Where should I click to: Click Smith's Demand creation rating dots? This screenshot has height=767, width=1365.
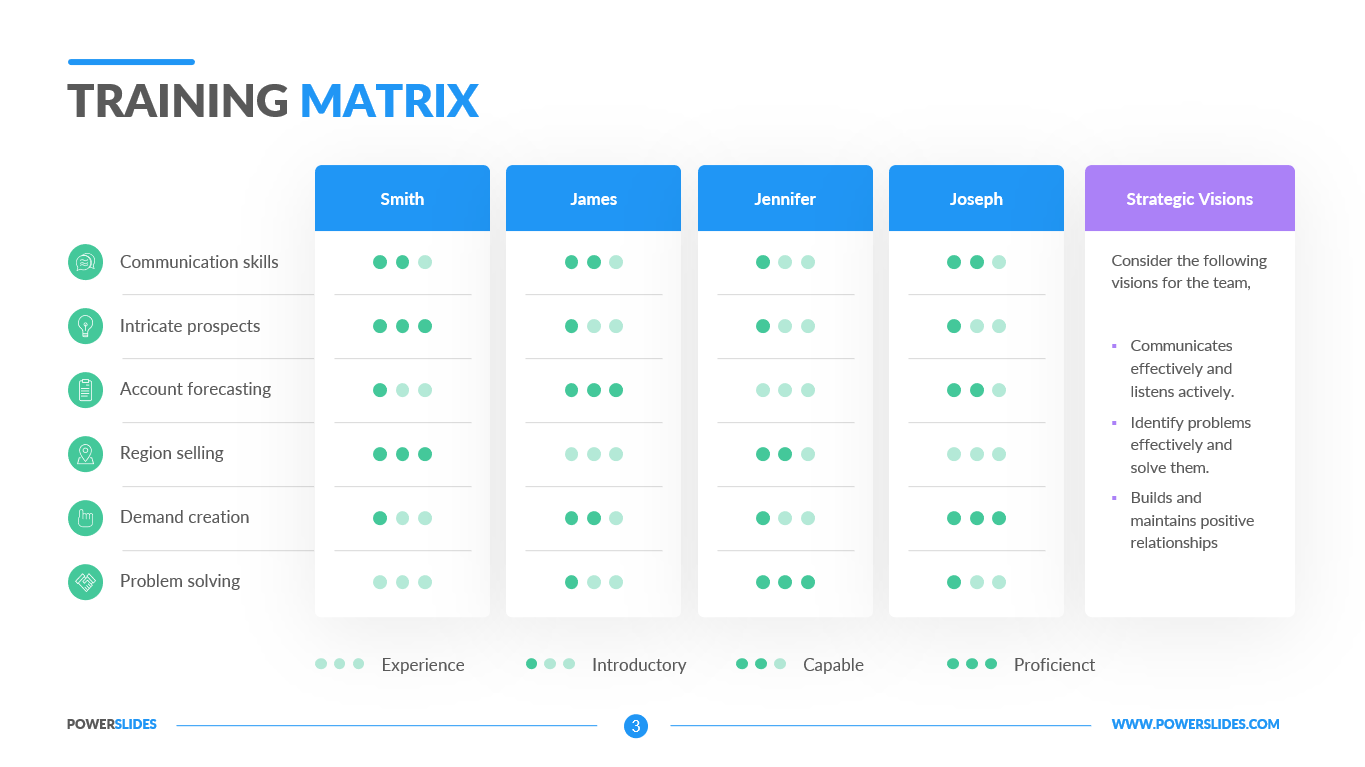coord(402,518)
